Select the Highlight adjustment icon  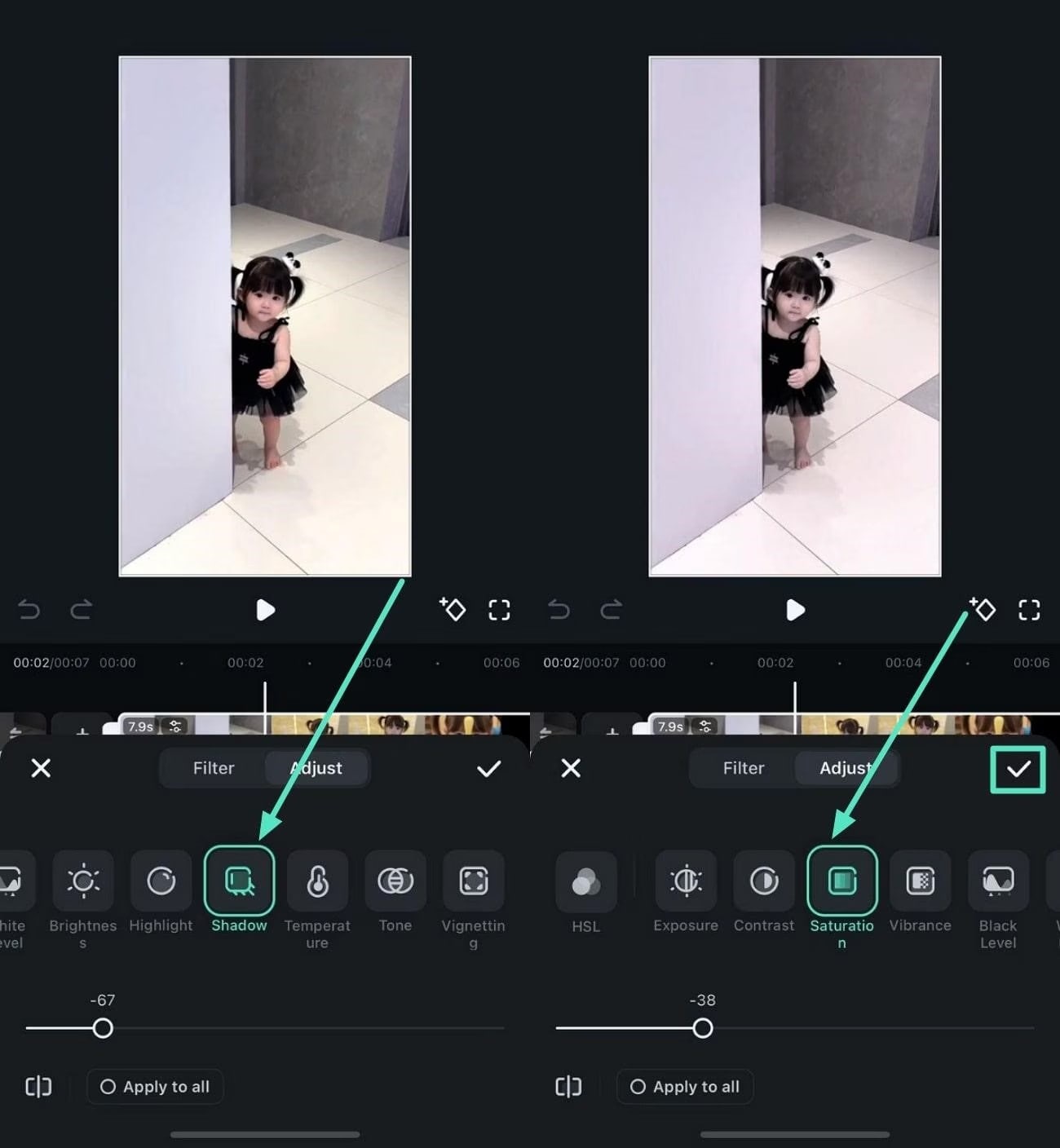pyautogui.click(x=161, y=881)
